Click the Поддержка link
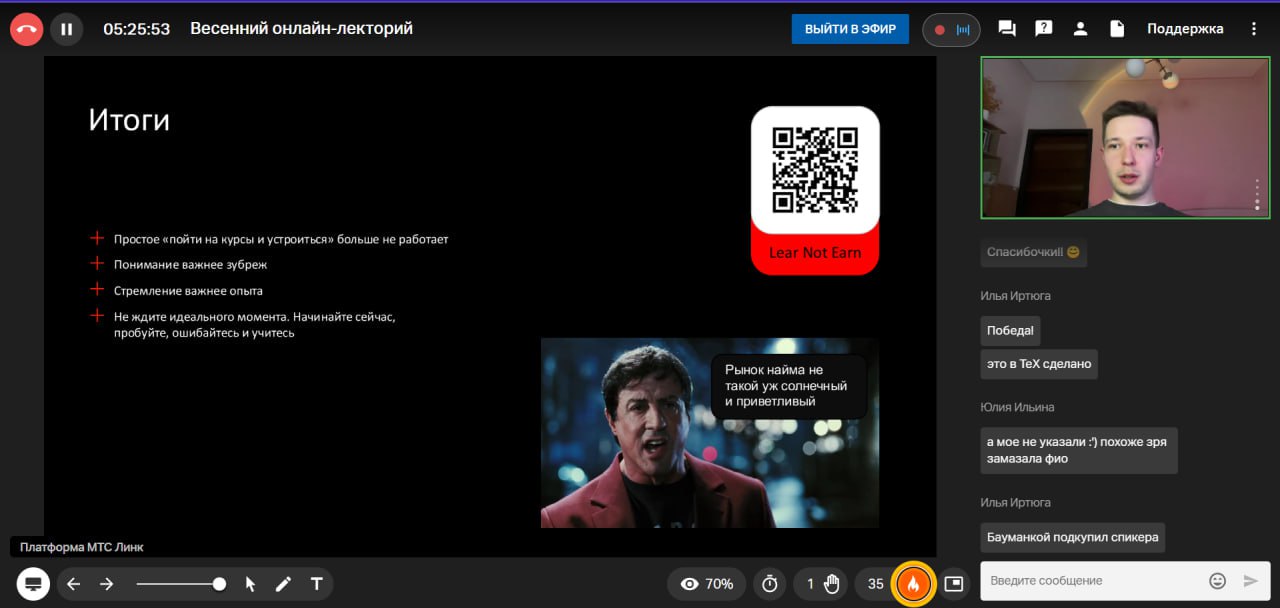The width and height of the screenshot is (1280, 608). click(x=1185, y=29)
